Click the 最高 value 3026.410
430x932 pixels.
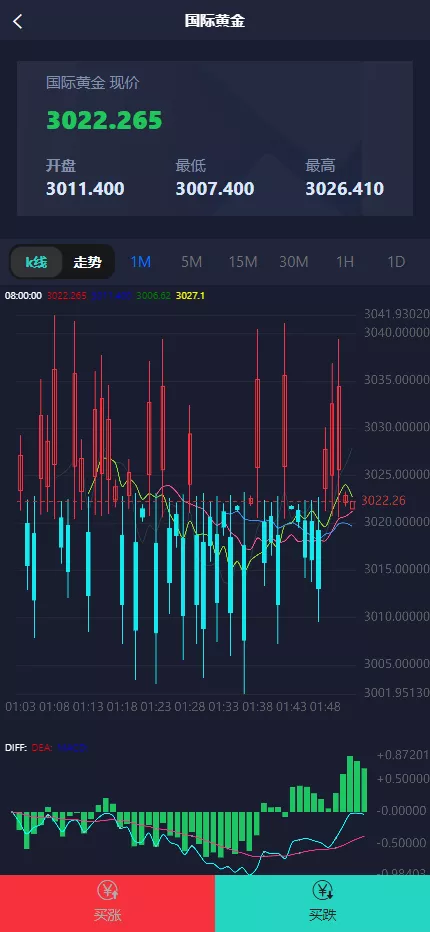[x=344, y=189]
